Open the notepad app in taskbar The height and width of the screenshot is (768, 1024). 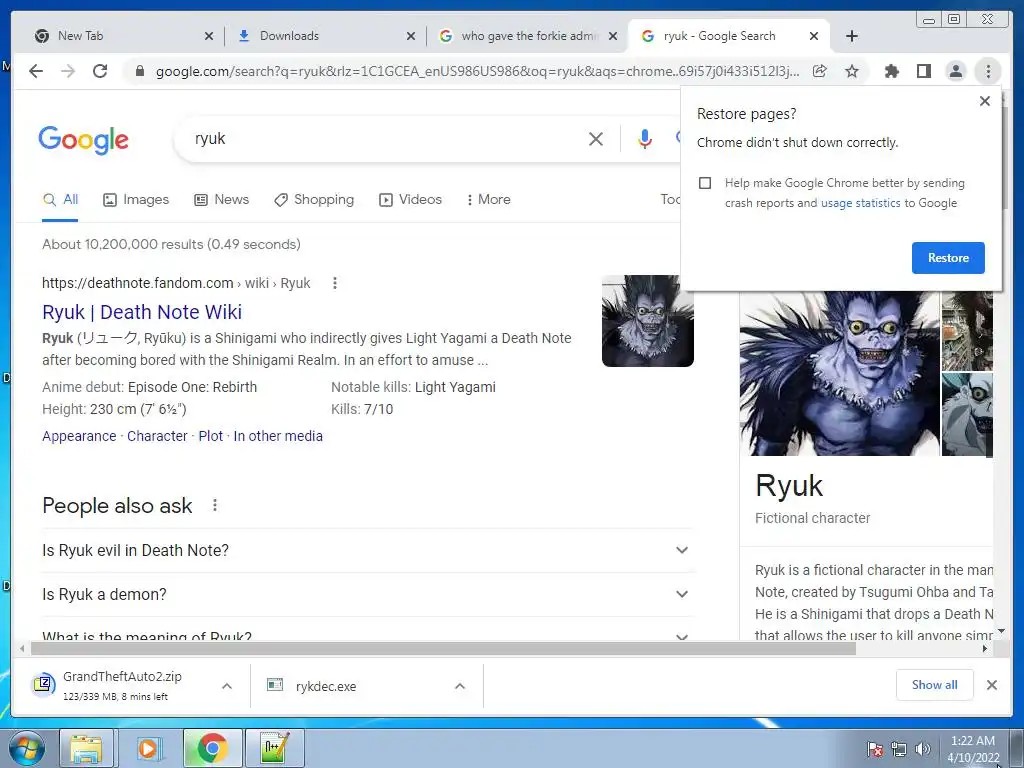tap(274, 749)
